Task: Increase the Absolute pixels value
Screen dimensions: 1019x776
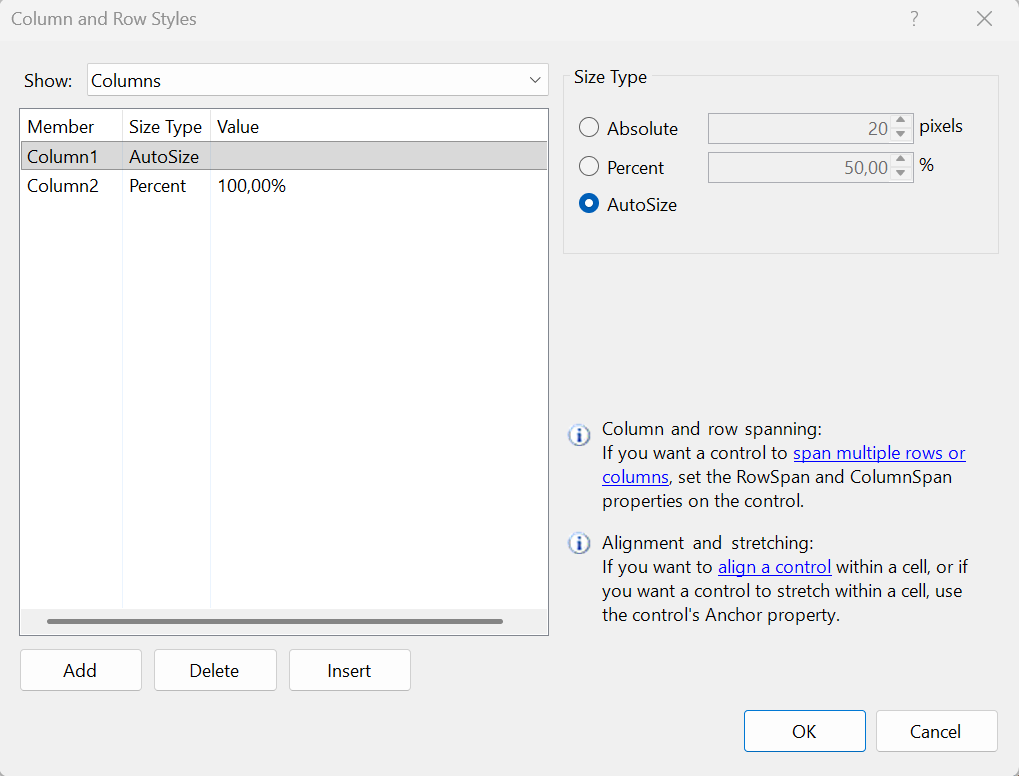Action: (901, 121)
